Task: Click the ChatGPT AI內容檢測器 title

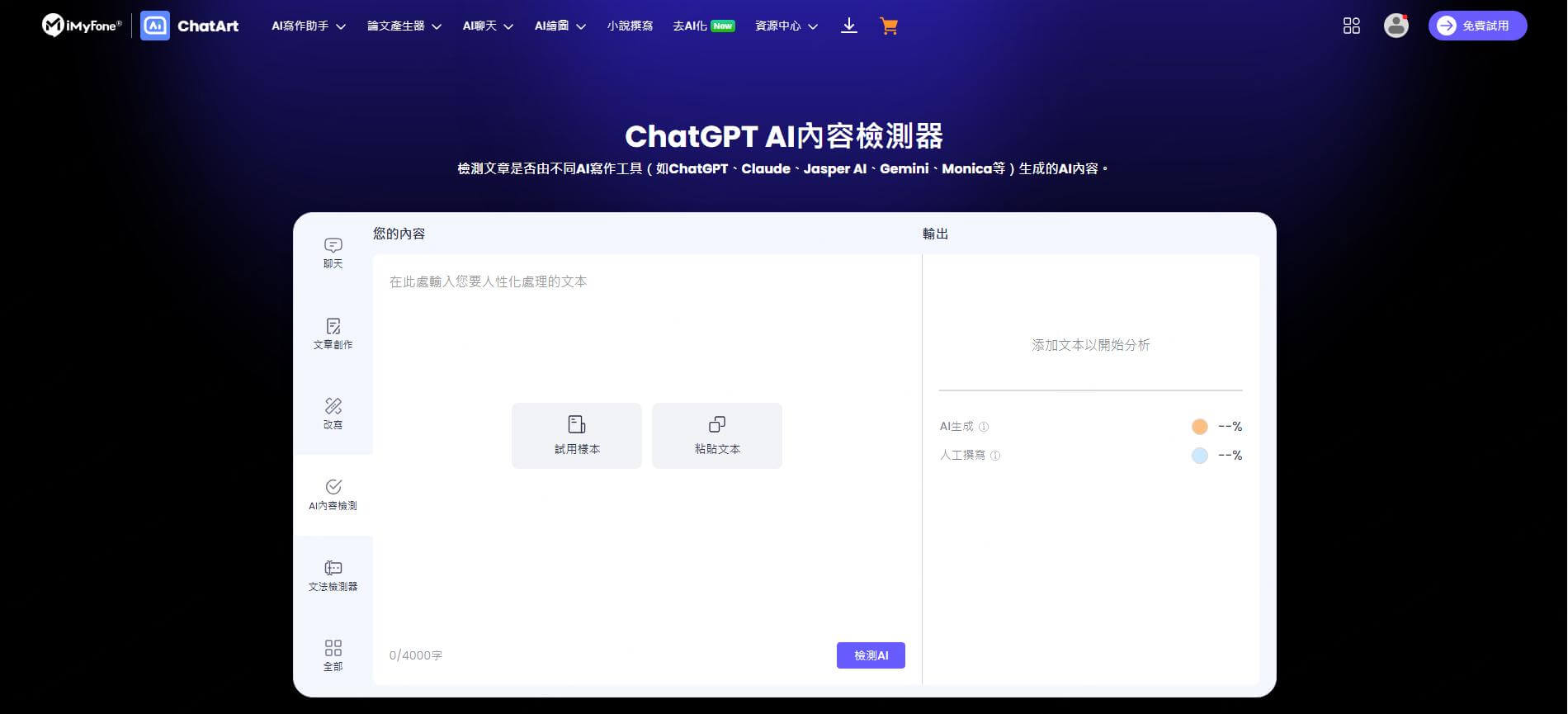Action: 784,136
